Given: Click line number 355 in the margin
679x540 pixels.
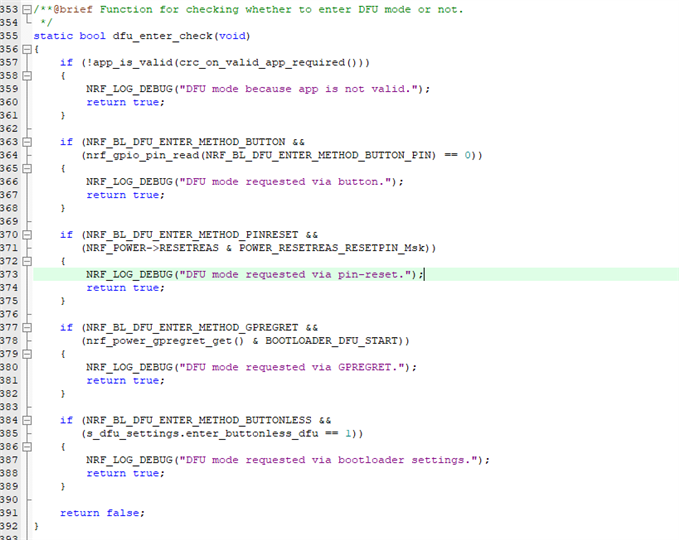Looking at the screenshot, I should click(9, 36).
